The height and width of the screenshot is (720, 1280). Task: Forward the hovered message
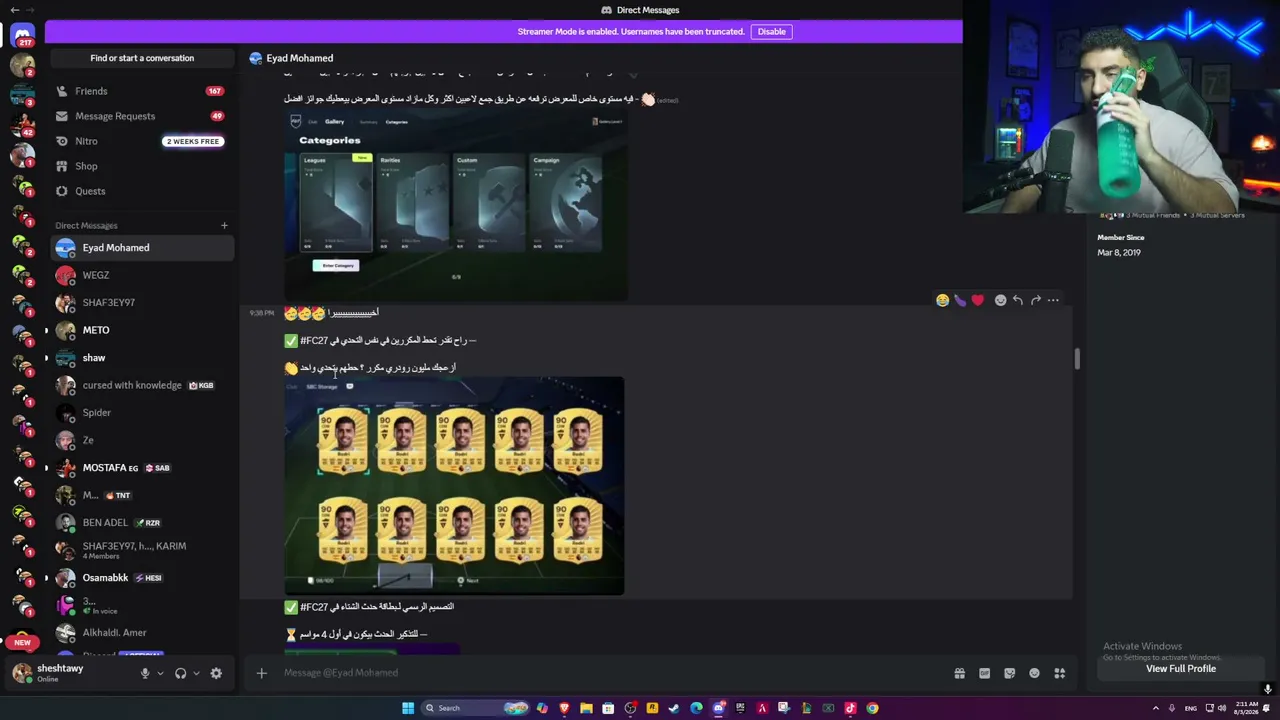click(x=1036, y=300)
